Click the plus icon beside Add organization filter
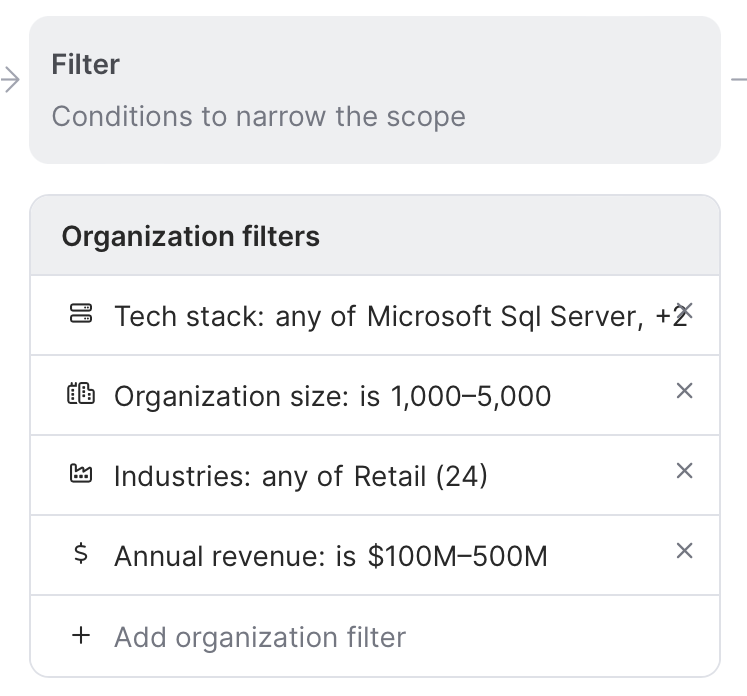 tap(81, 635)
